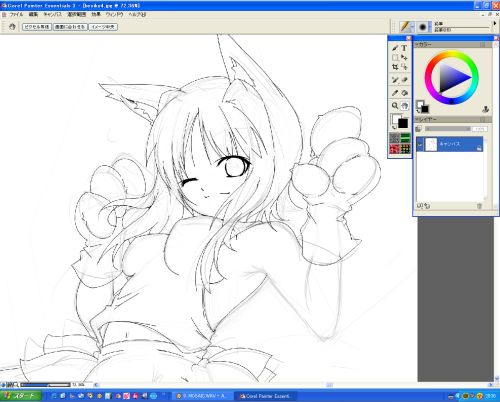Open the Windows Start (スタート) button

[21, 396]
